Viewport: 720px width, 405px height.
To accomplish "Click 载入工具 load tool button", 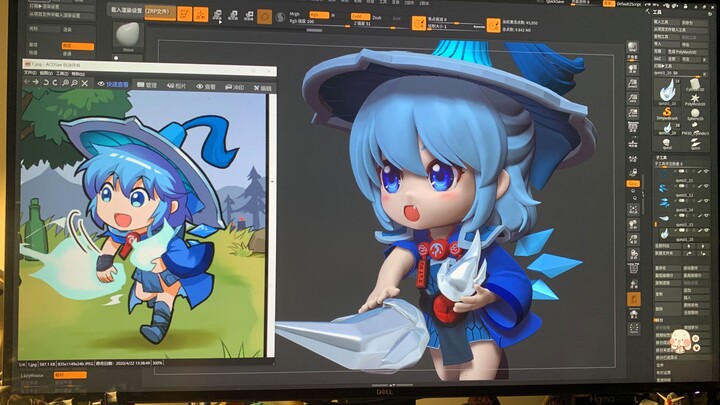I will [667, 22].
